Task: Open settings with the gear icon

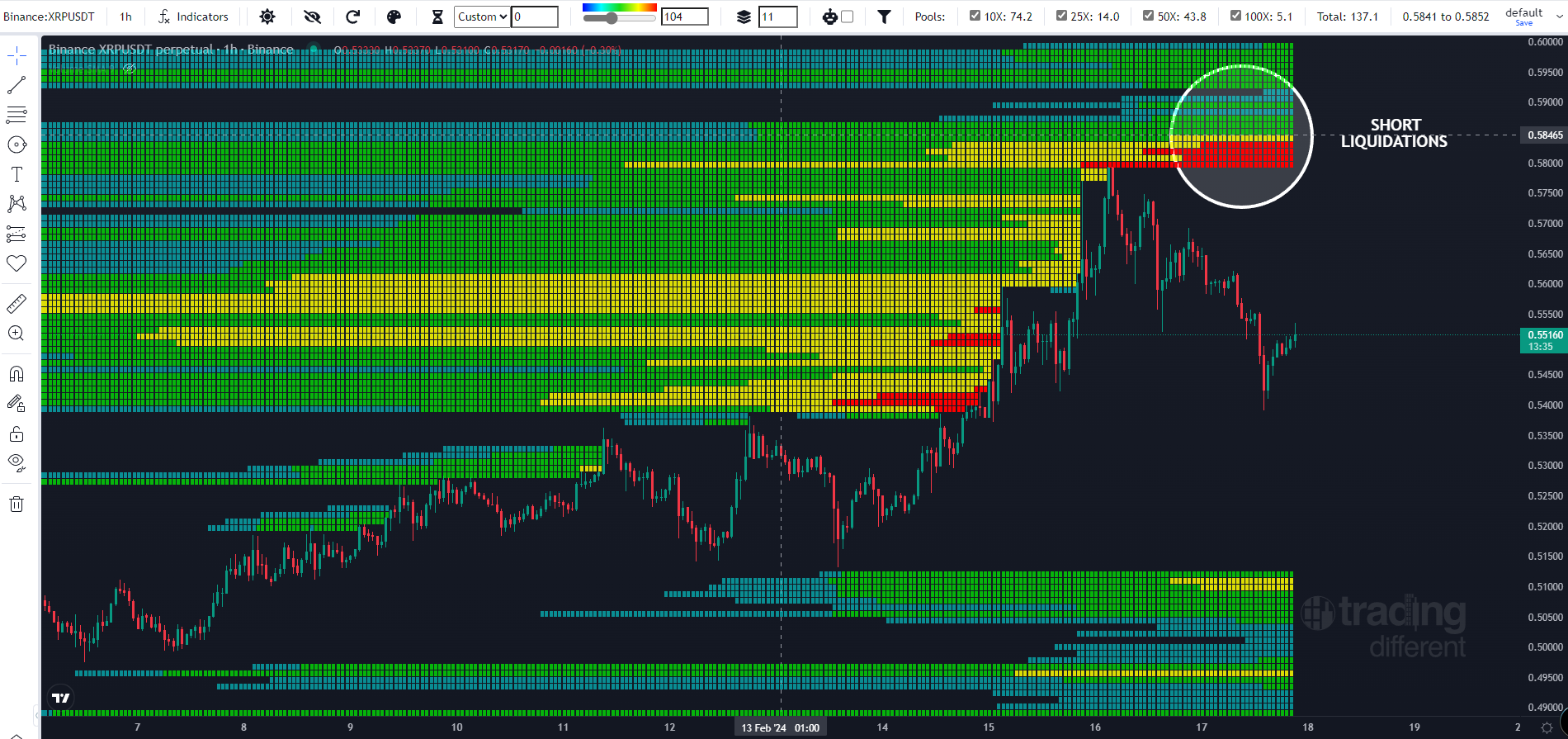Action: tap(267, 17)
